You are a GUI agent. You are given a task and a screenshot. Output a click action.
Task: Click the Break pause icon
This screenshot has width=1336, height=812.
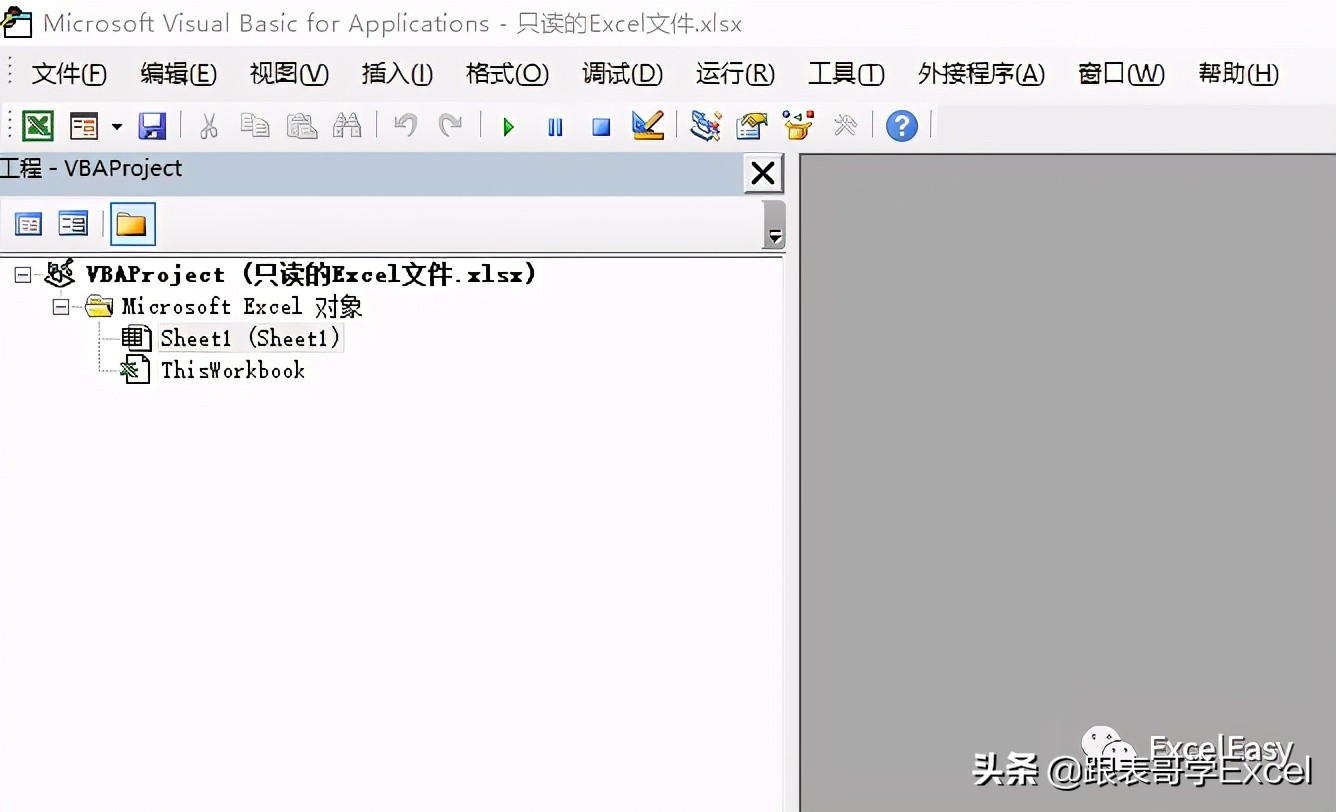tap(555, 127)
